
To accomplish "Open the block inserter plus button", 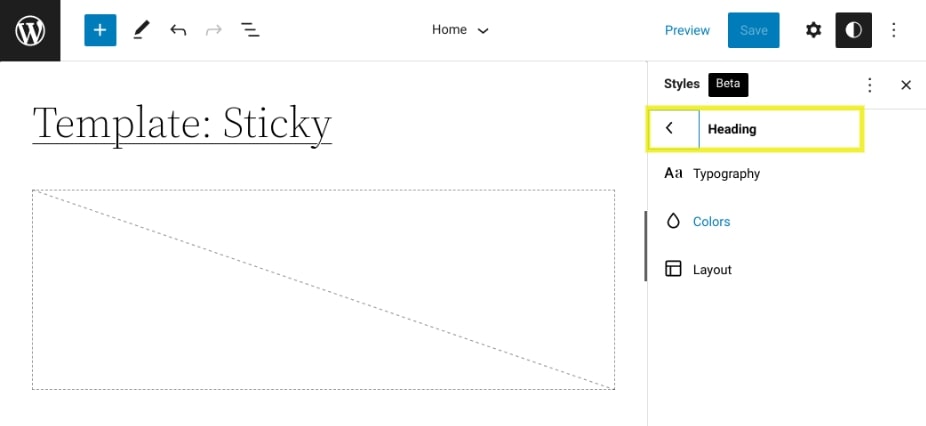I will pos(100,30).
